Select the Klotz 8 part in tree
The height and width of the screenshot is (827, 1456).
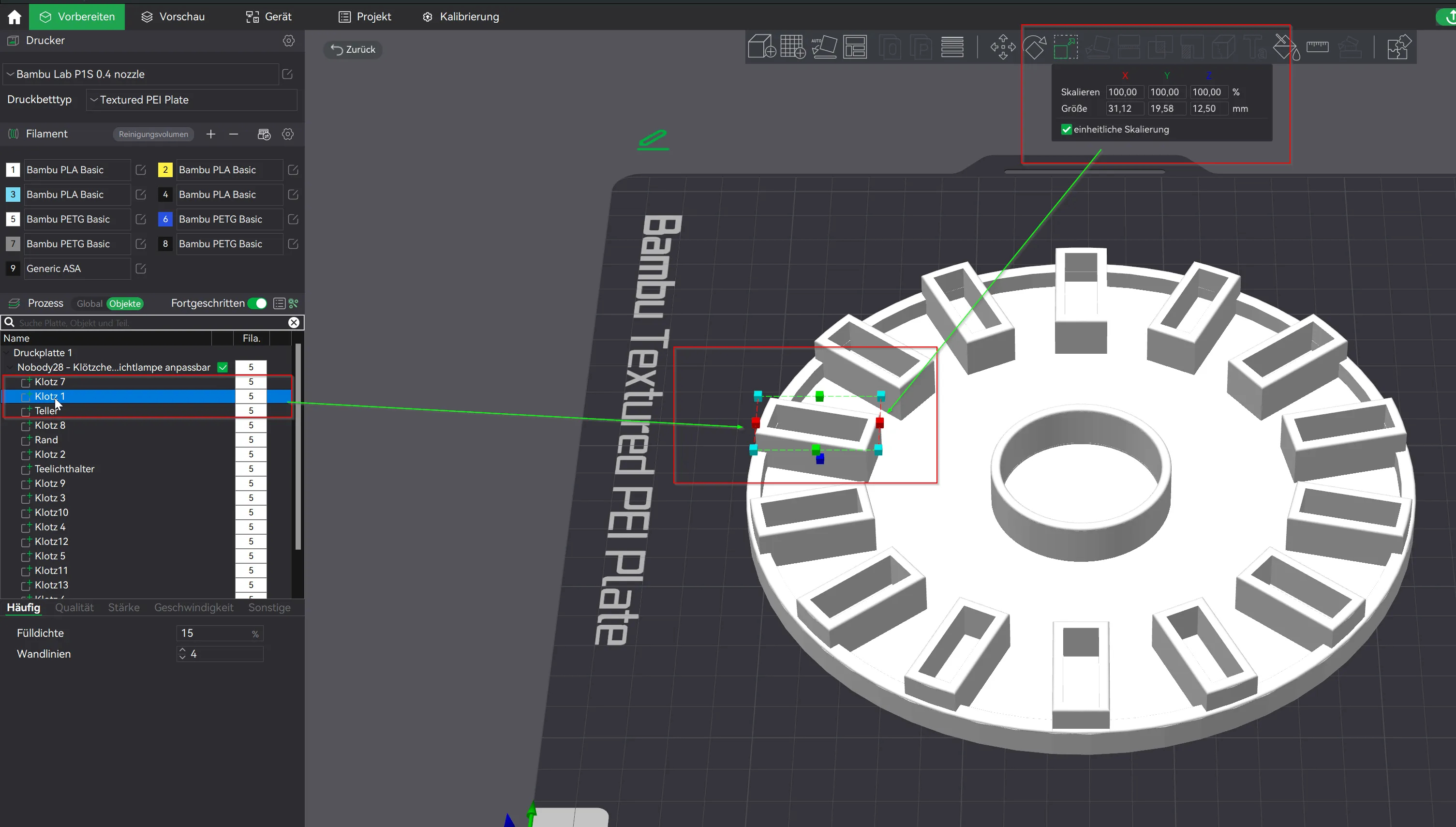coord(50,425)
